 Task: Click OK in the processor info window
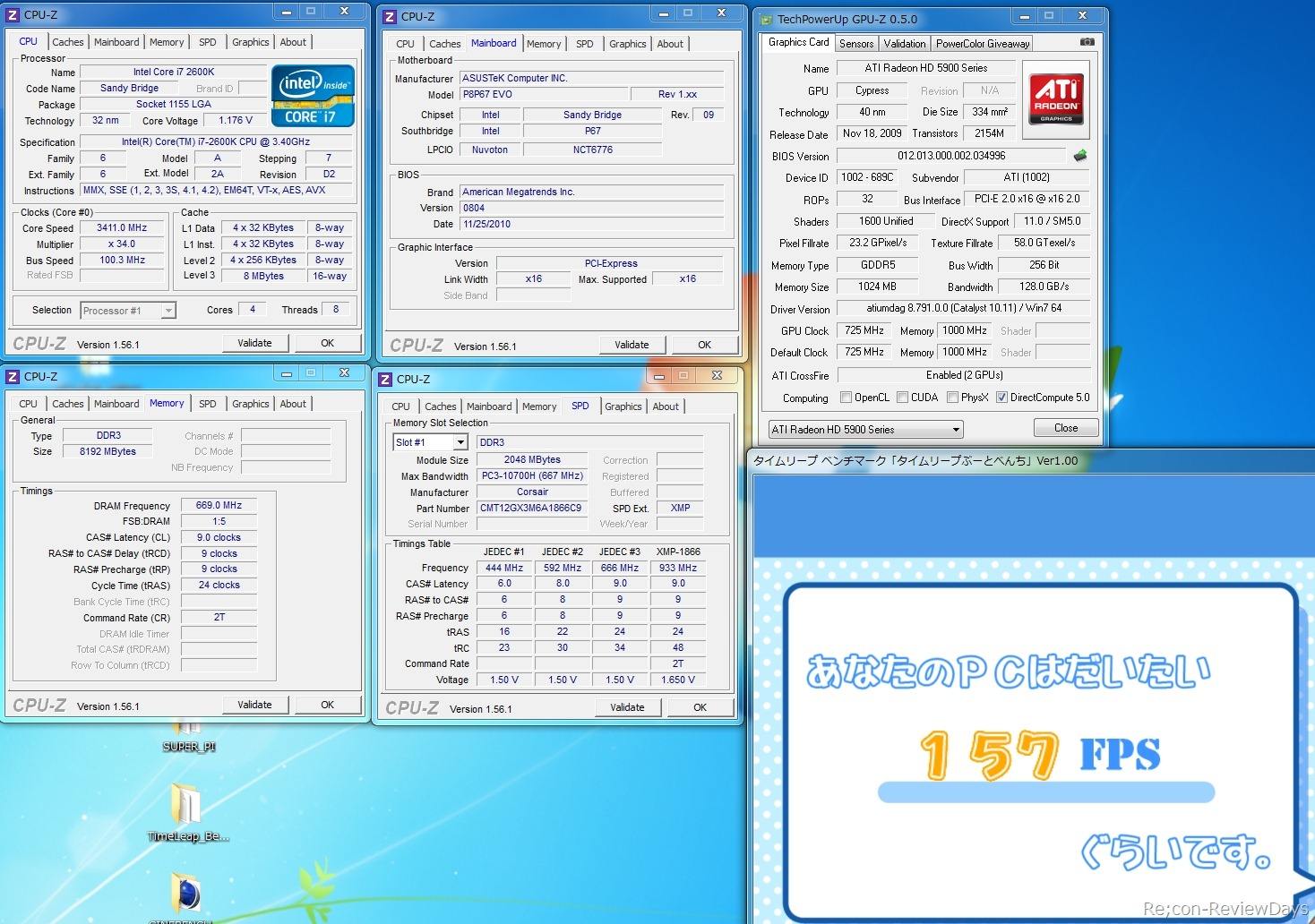click(328, 343)
